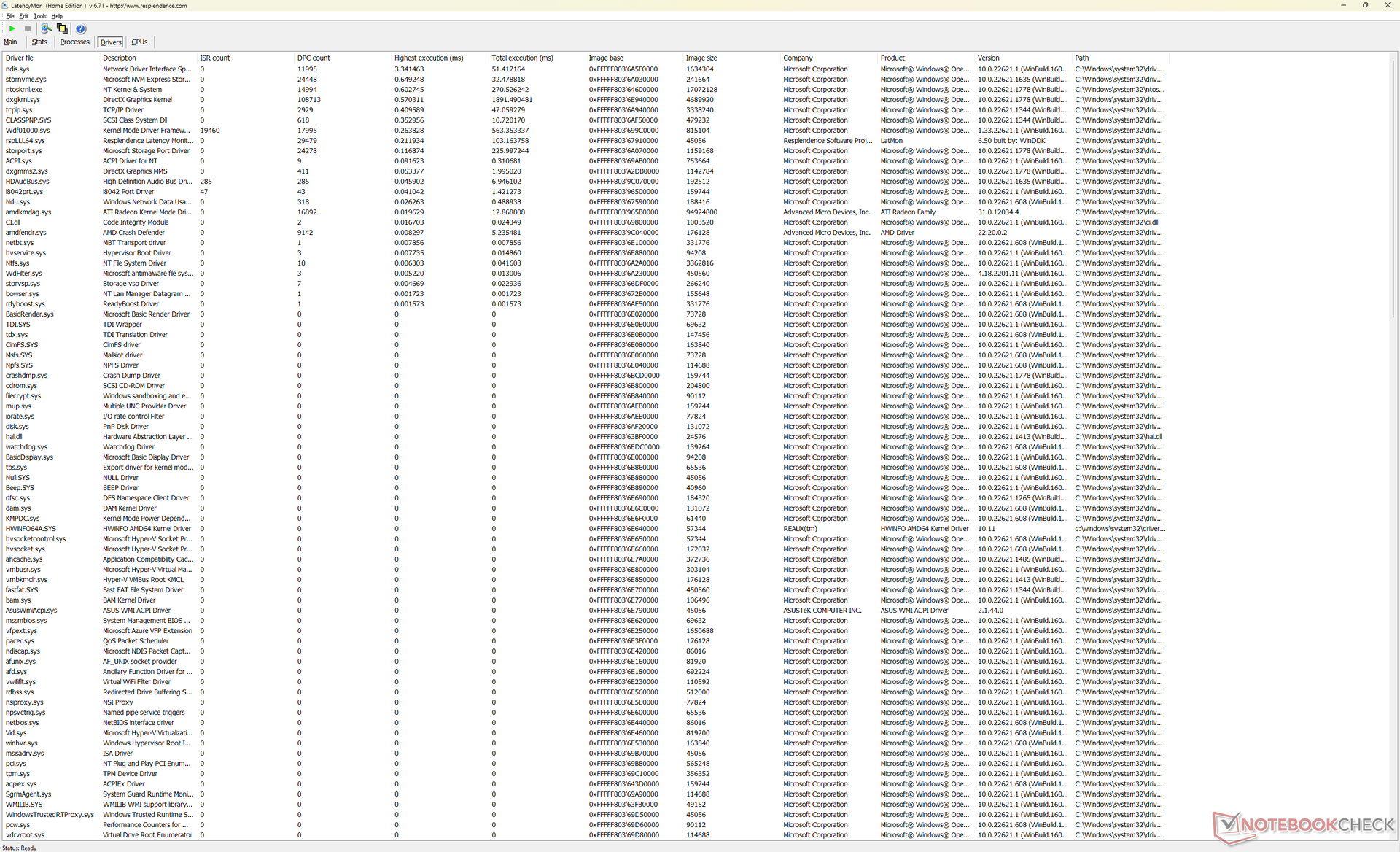Switch to the CPUs tab
1400x852 pixels.
[x=139, y=42]
